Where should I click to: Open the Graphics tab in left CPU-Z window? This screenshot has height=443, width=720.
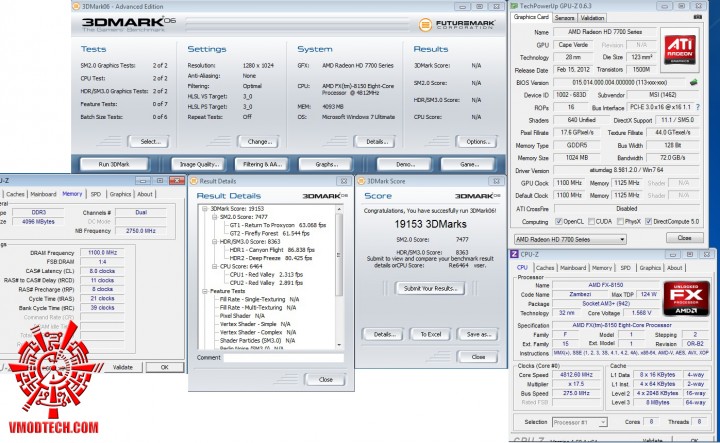pyautogui.click(x=120, y=194)
